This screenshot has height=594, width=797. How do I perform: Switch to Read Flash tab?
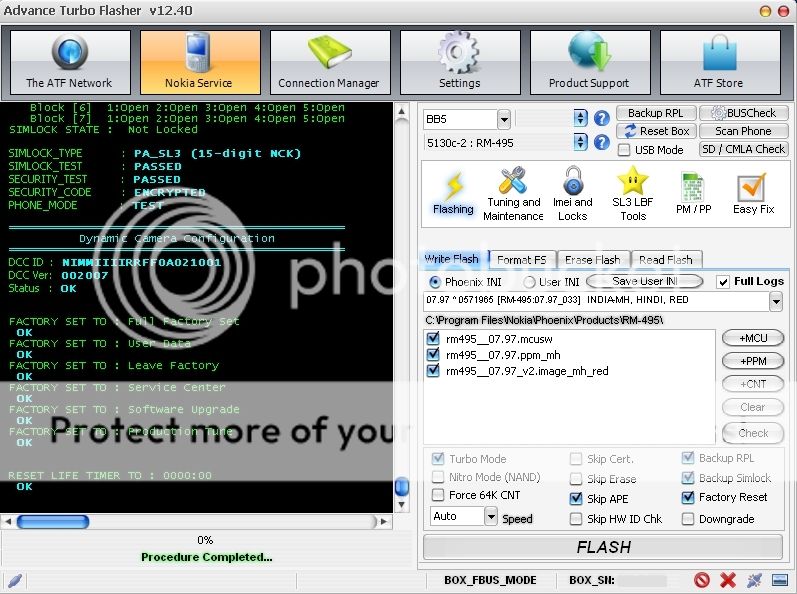(x=666, y=260)
